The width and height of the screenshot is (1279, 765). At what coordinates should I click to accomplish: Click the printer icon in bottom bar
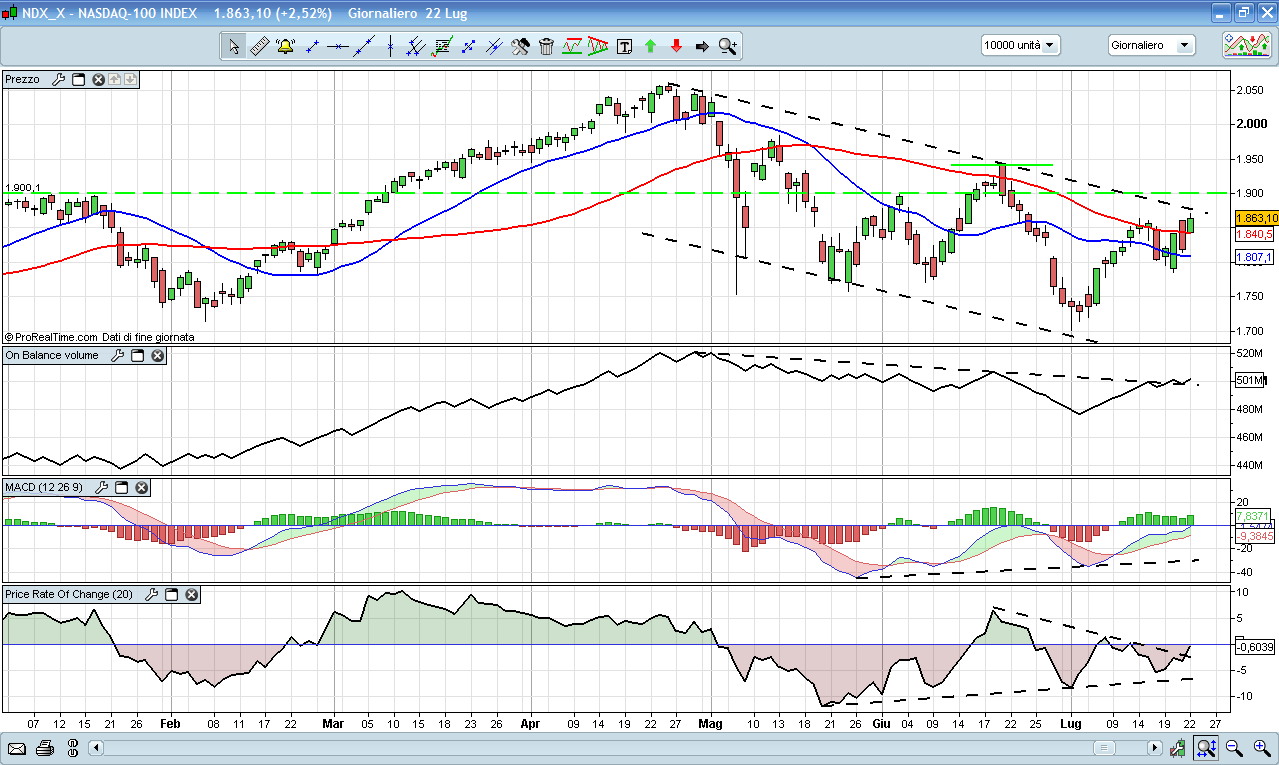[x=44, y=747]
